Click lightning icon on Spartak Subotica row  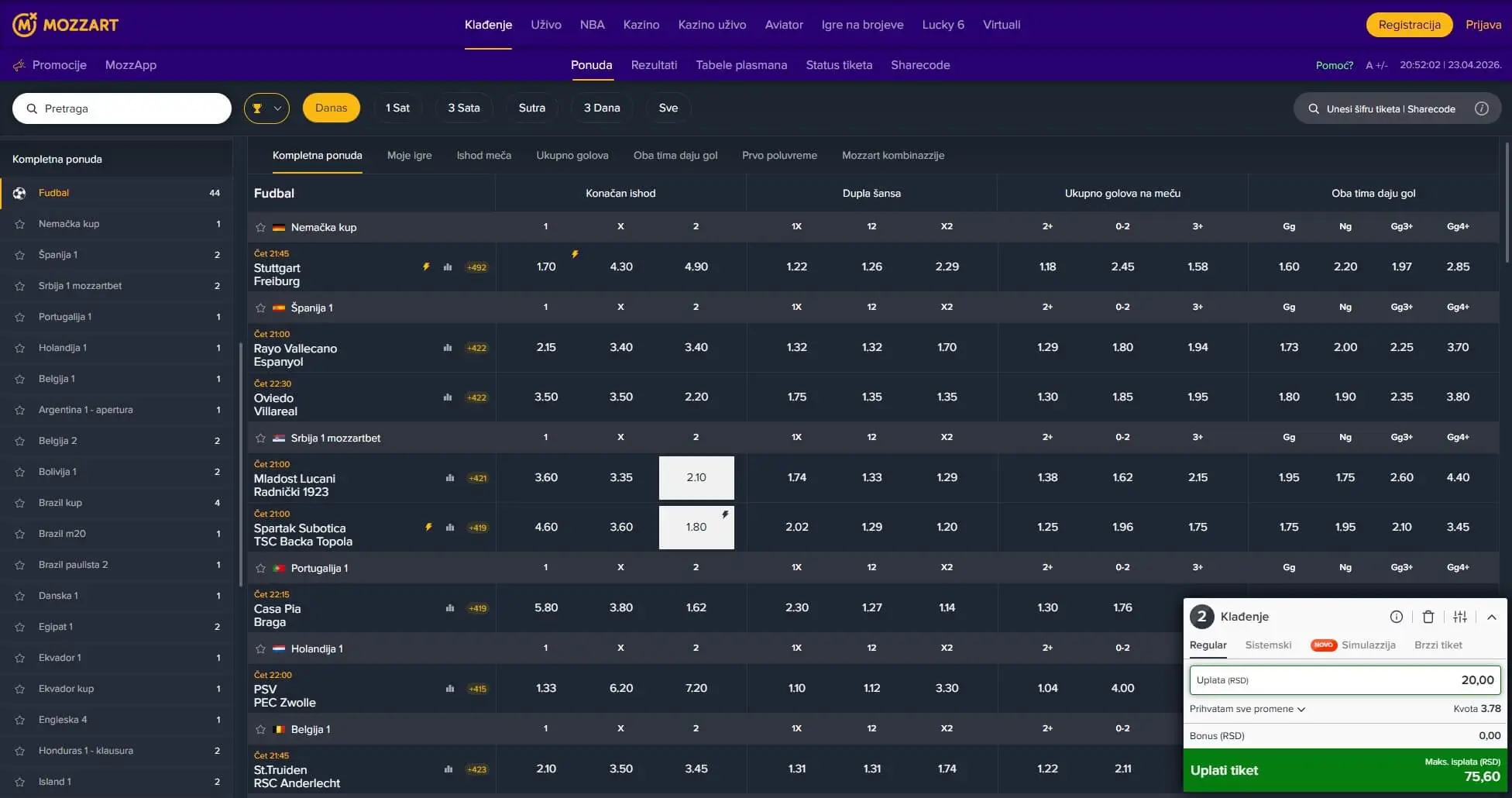click(x=428, y=528)
